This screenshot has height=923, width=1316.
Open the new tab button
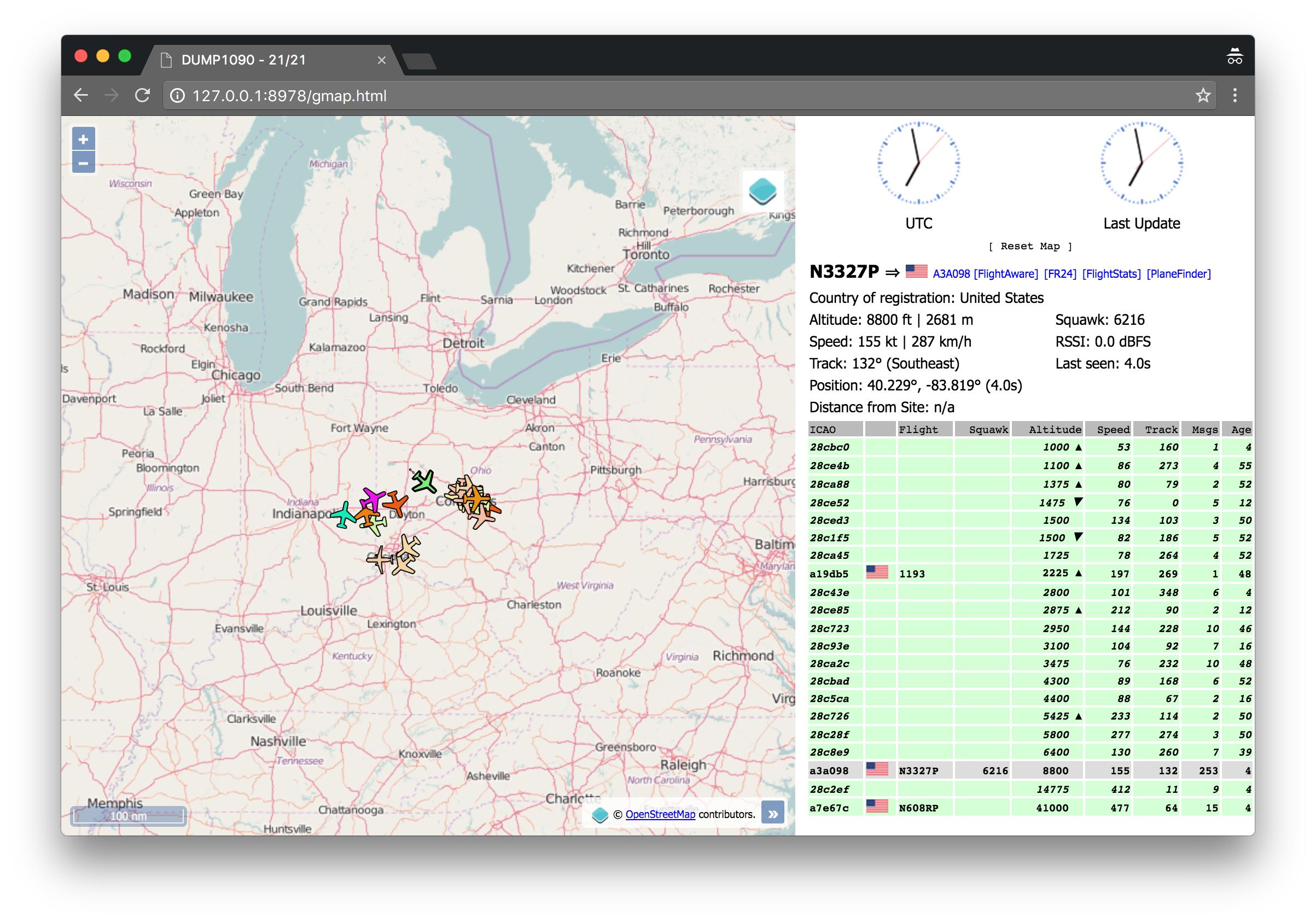tap(420, 61)
